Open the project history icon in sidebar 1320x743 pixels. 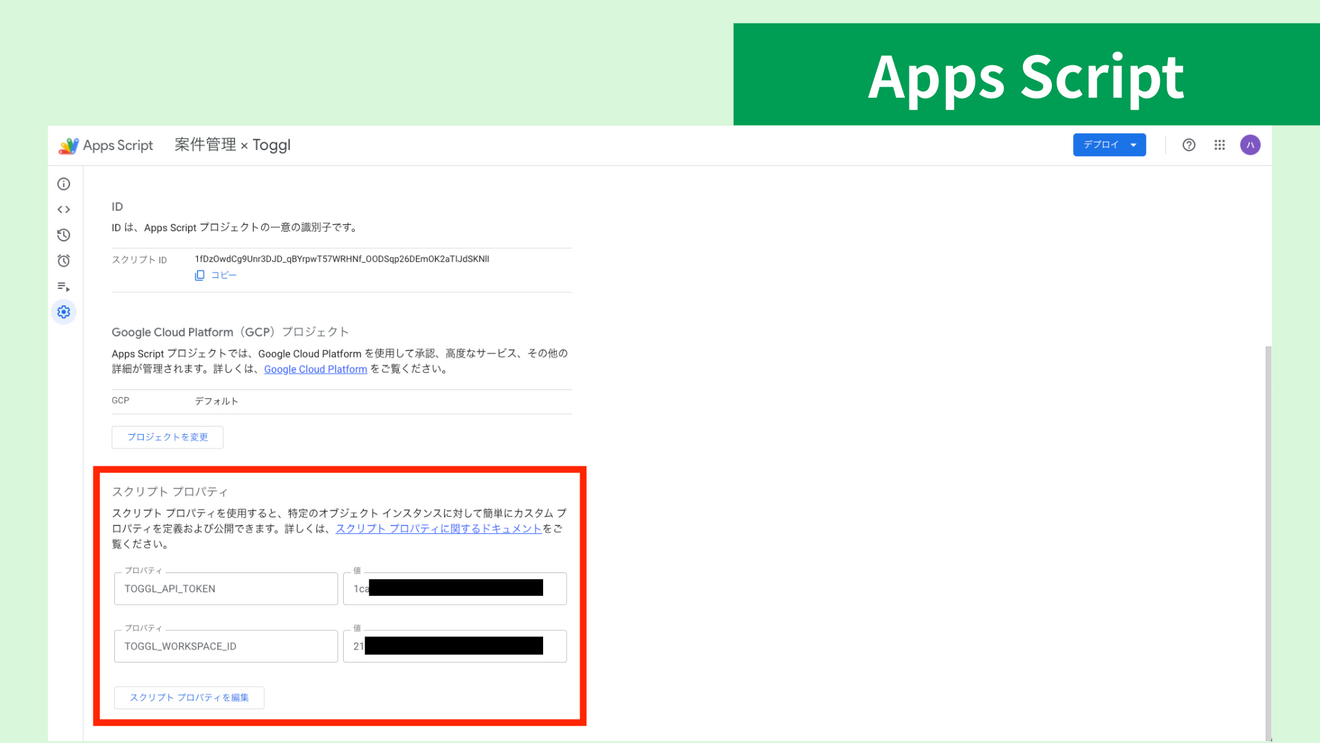tap(64, 235)
